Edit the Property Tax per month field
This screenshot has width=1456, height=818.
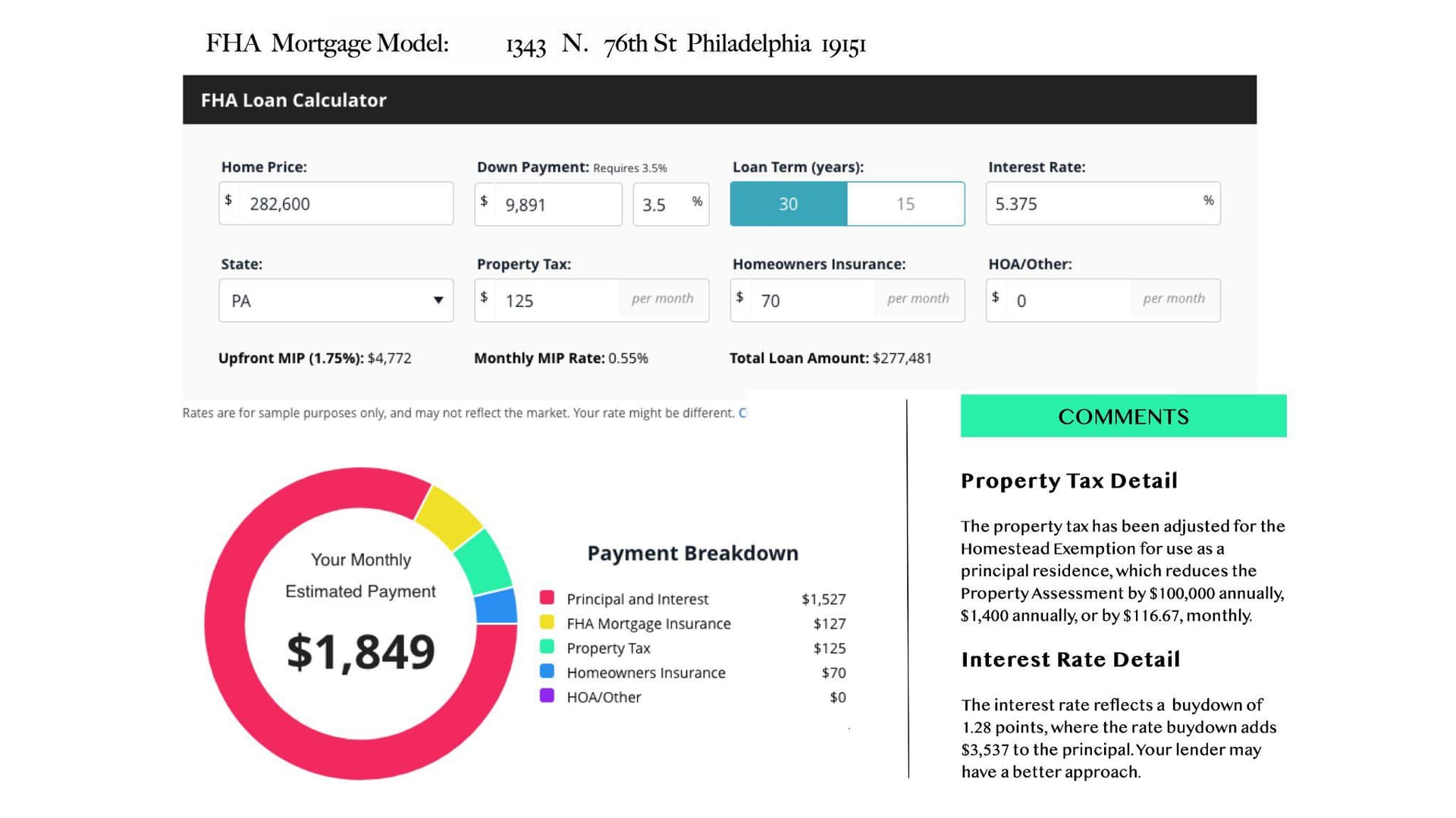(x=591, y=300)
